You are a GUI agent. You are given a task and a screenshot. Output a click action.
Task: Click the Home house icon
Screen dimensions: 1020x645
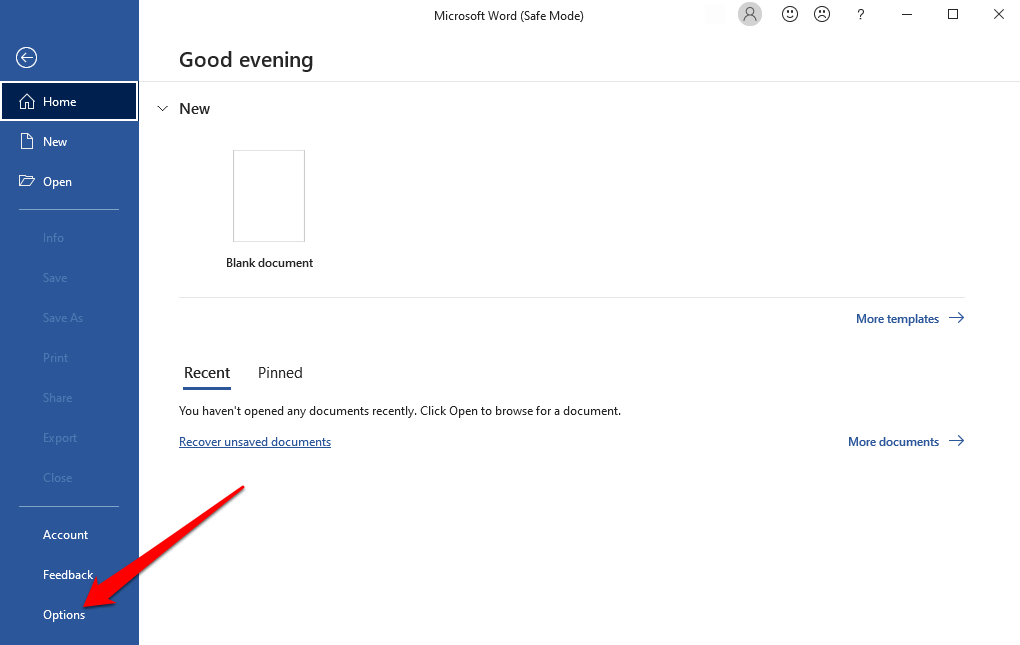click(x=27, y=102)
